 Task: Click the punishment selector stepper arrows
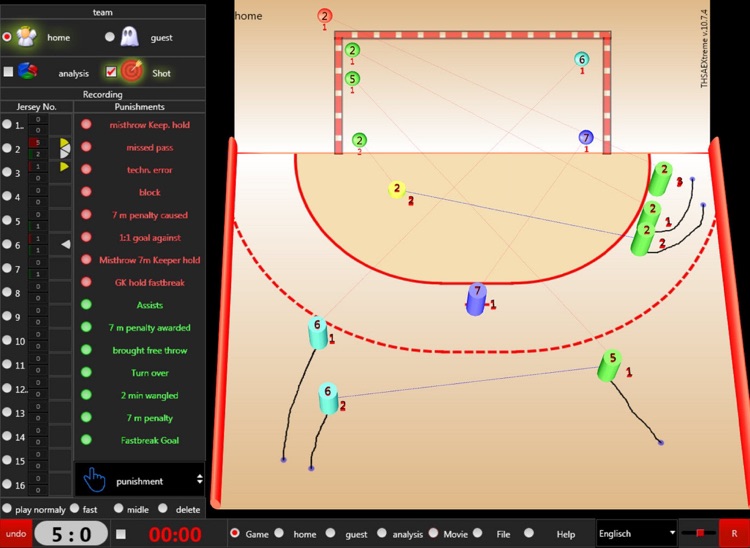pyautogui.click(x=199, y=479)
